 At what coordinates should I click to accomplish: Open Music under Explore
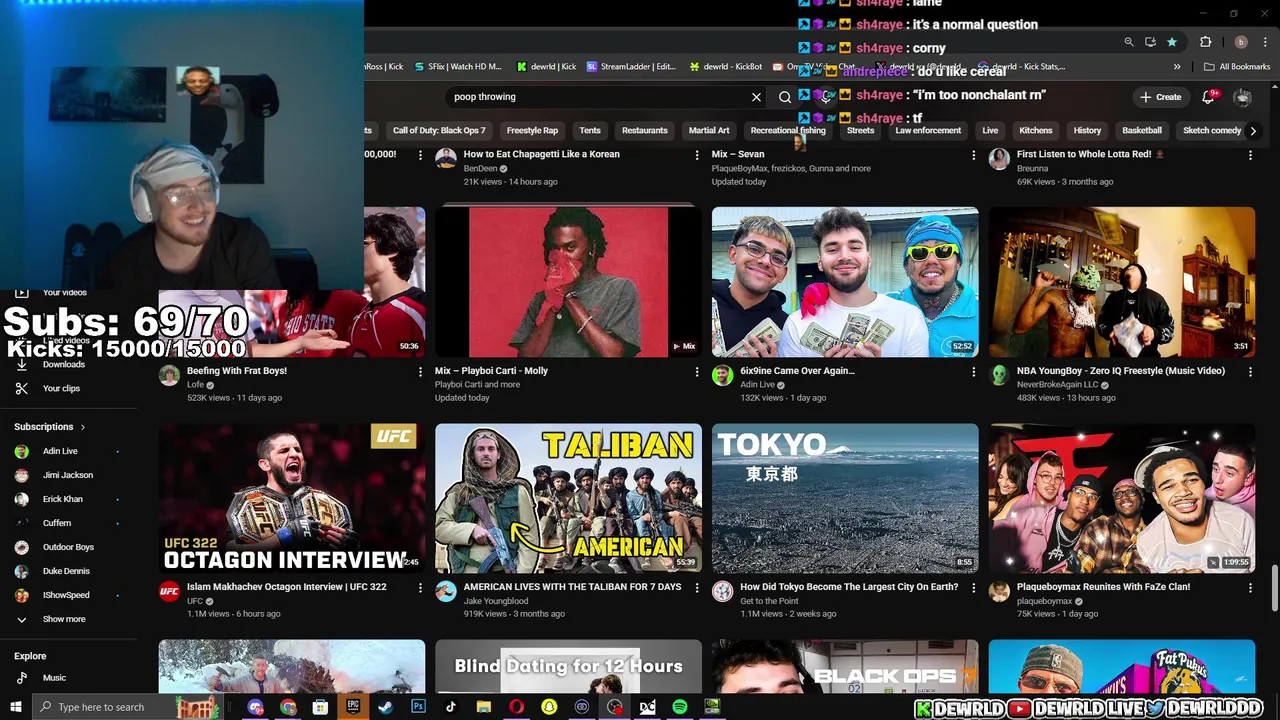[x=52, y=678]
